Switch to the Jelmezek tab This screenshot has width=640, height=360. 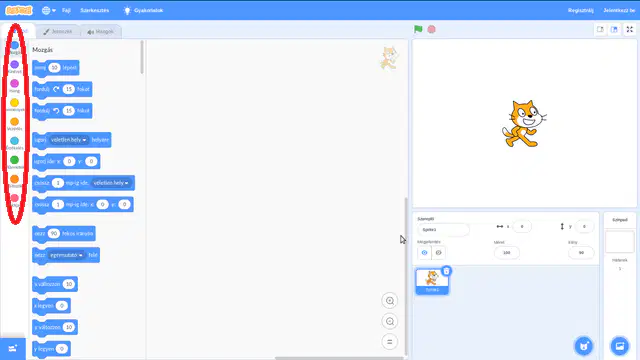(x=58, y=31)
